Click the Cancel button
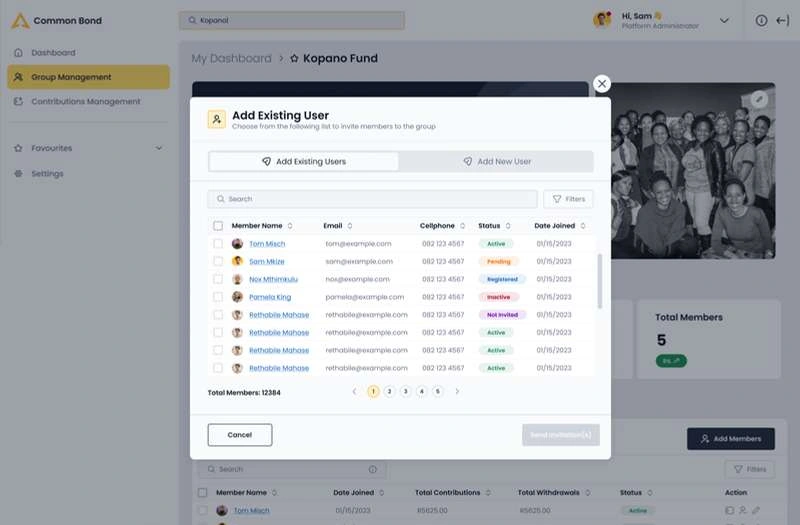Image resolution: width=800 pixels, height=525 pixels. coord(240,435)
